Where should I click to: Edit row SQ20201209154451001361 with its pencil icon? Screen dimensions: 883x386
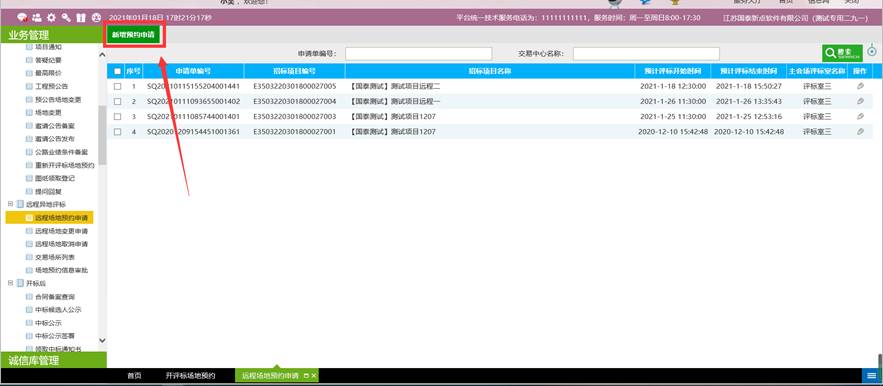(860, 131)
